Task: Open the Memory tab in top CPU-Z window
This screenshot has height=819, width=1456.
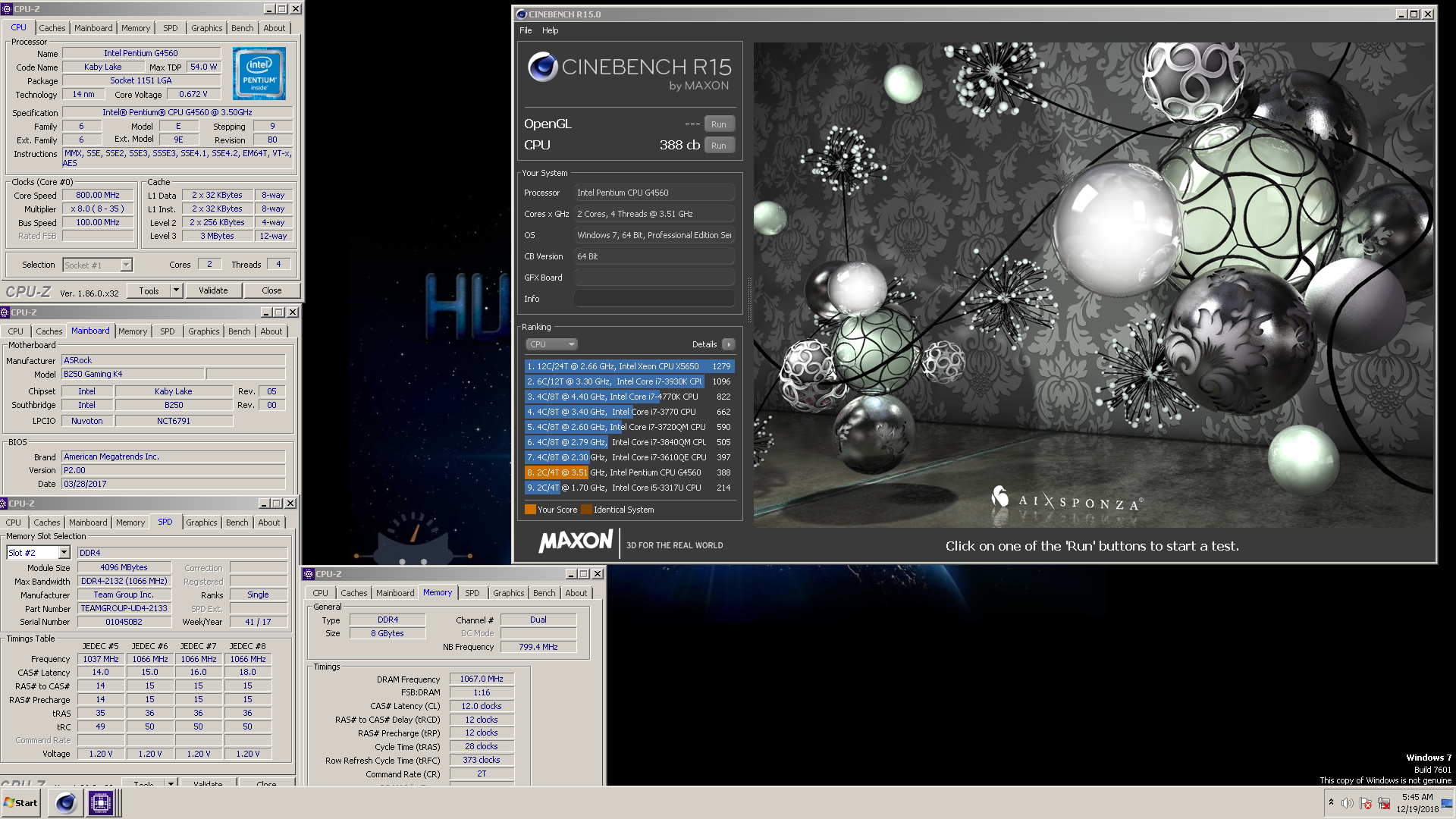Action: pos(136,28)
